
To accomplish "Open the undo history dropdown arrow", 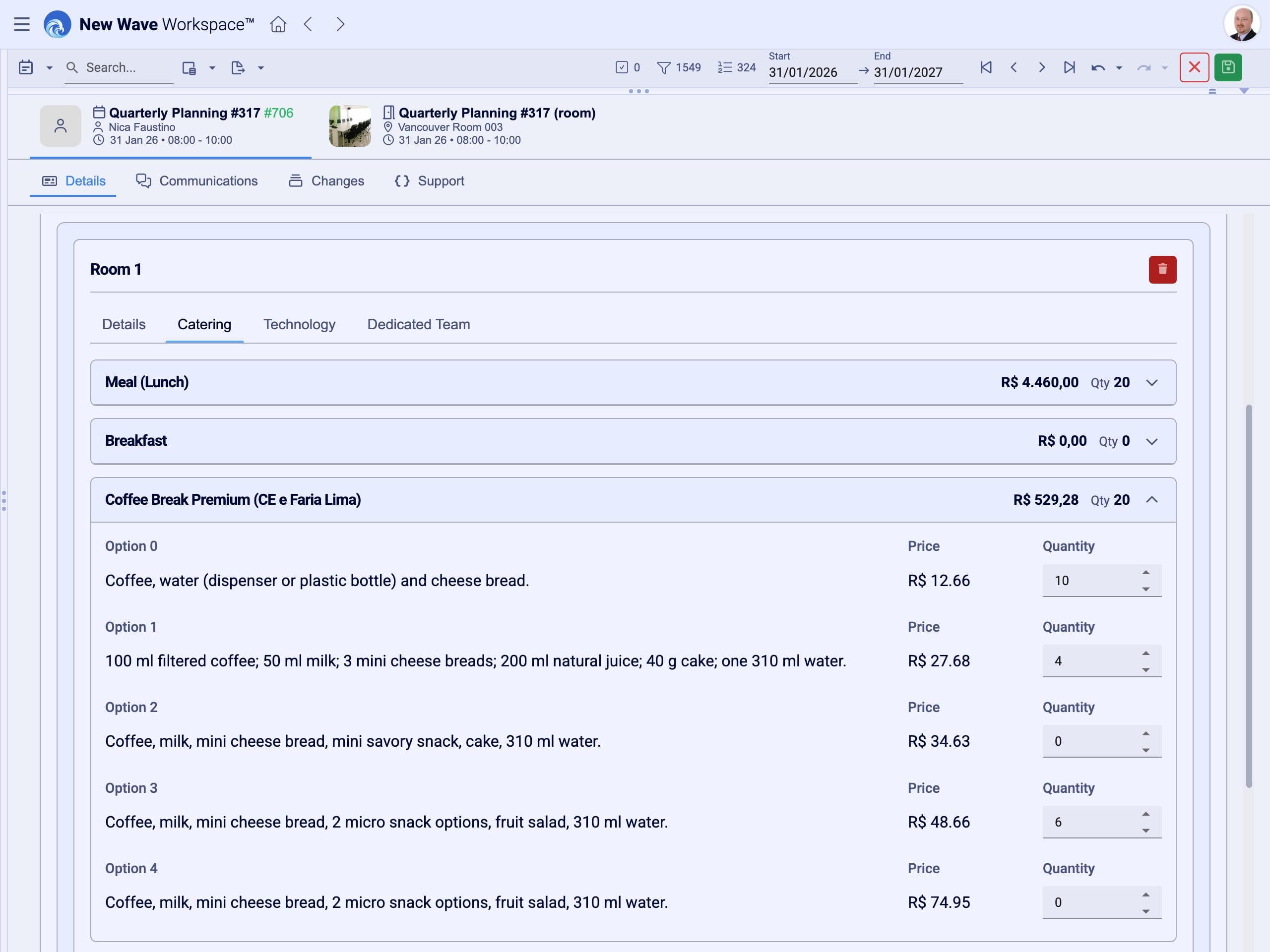I will click(x=1119, y=68).
